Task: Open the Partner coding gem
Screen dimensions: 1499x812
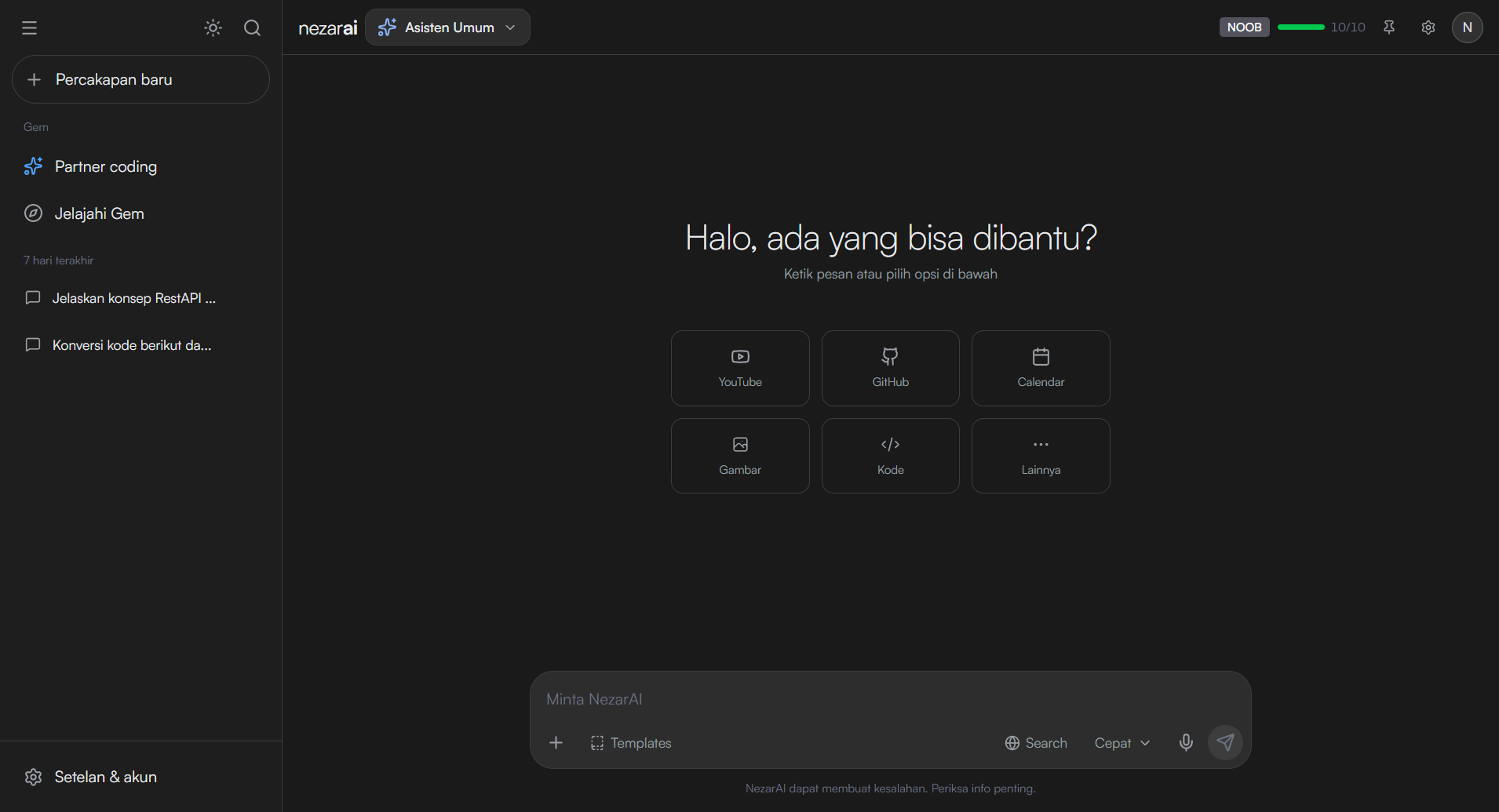Action: [105, 166]
